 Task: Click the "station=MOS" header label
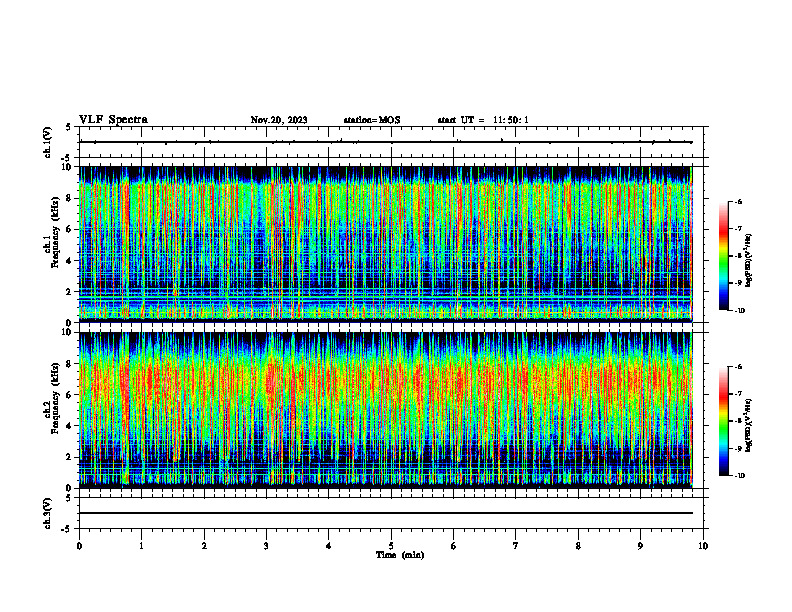point(372,120)
